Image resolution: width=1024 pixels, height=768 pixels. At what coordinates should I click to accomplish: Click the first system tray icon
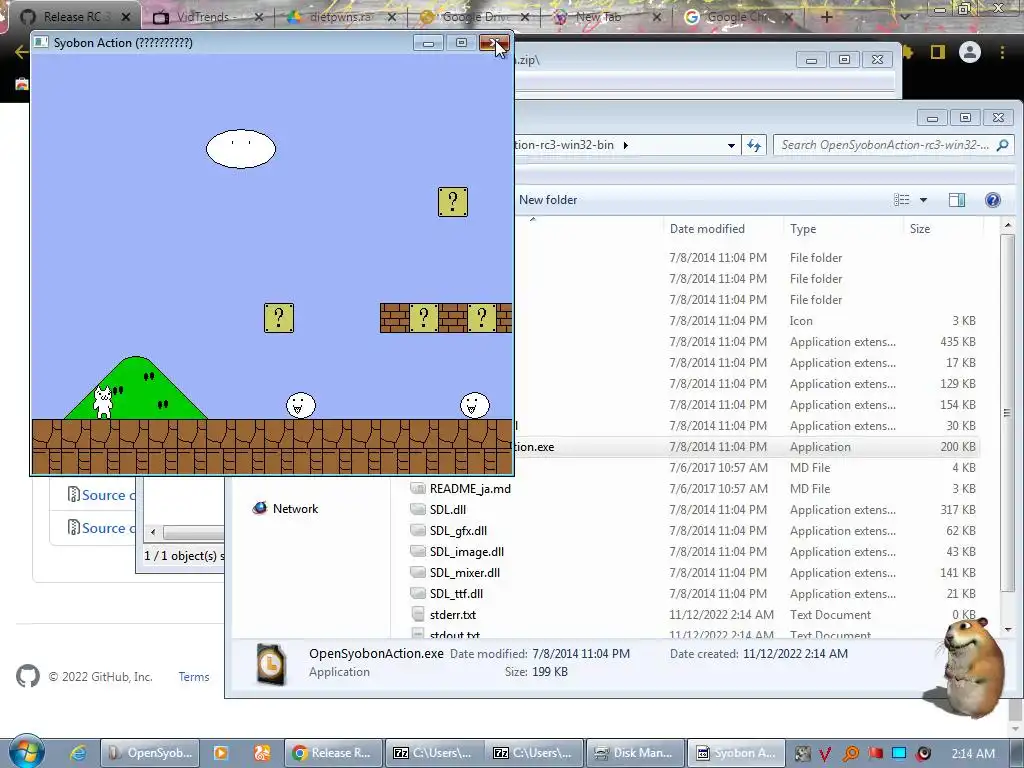pos(802,754)
